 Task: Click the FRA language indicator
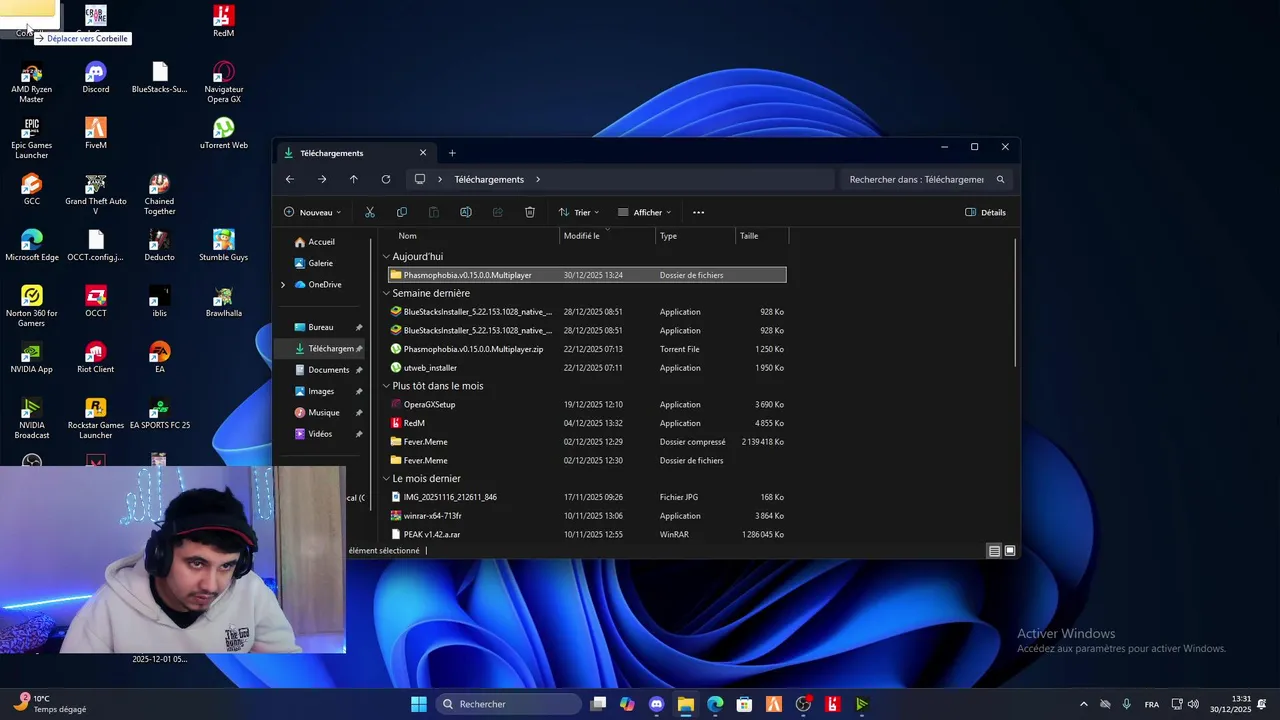click(x=1152, y=704)
